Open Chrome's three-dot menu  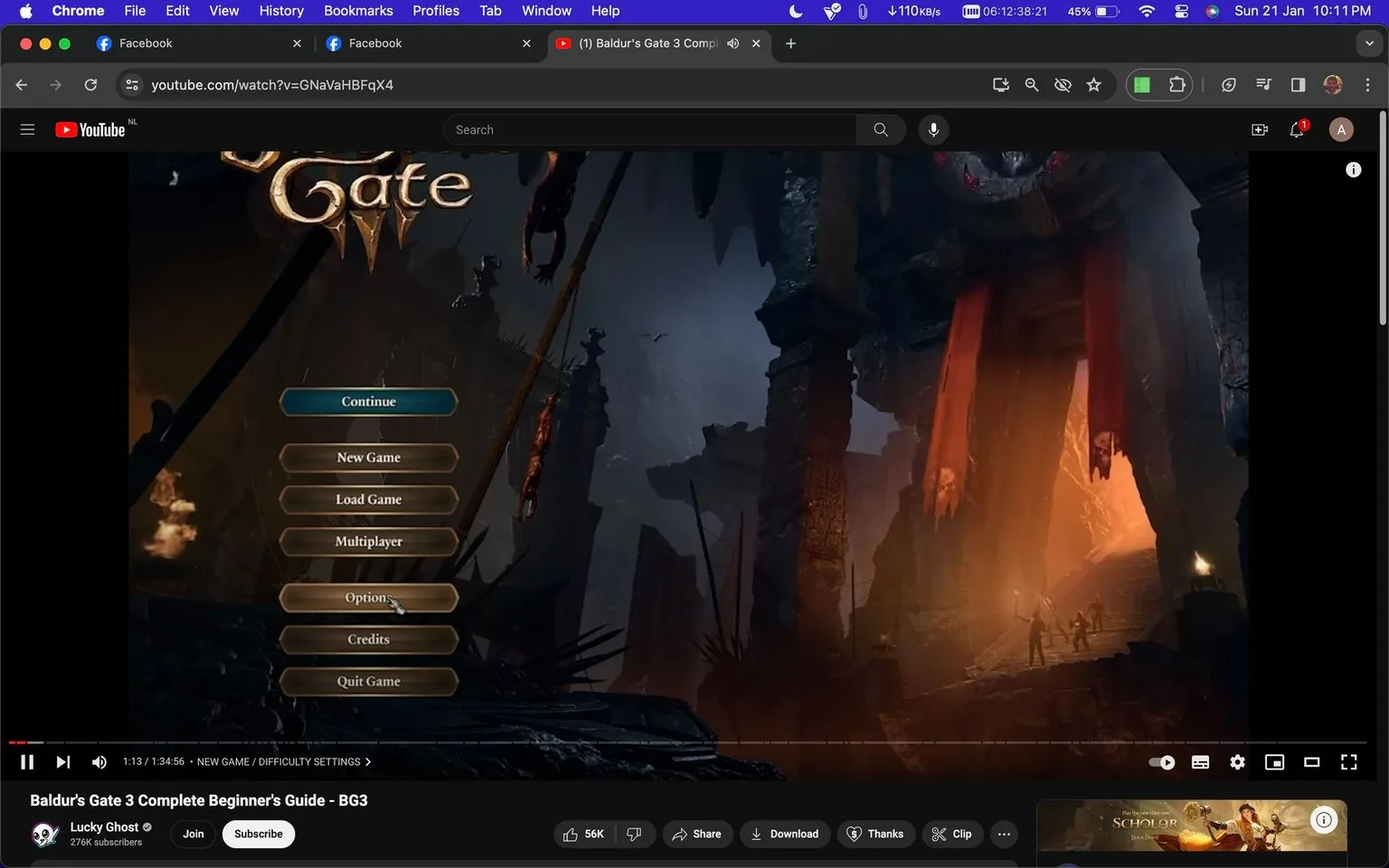(1368, 84)
